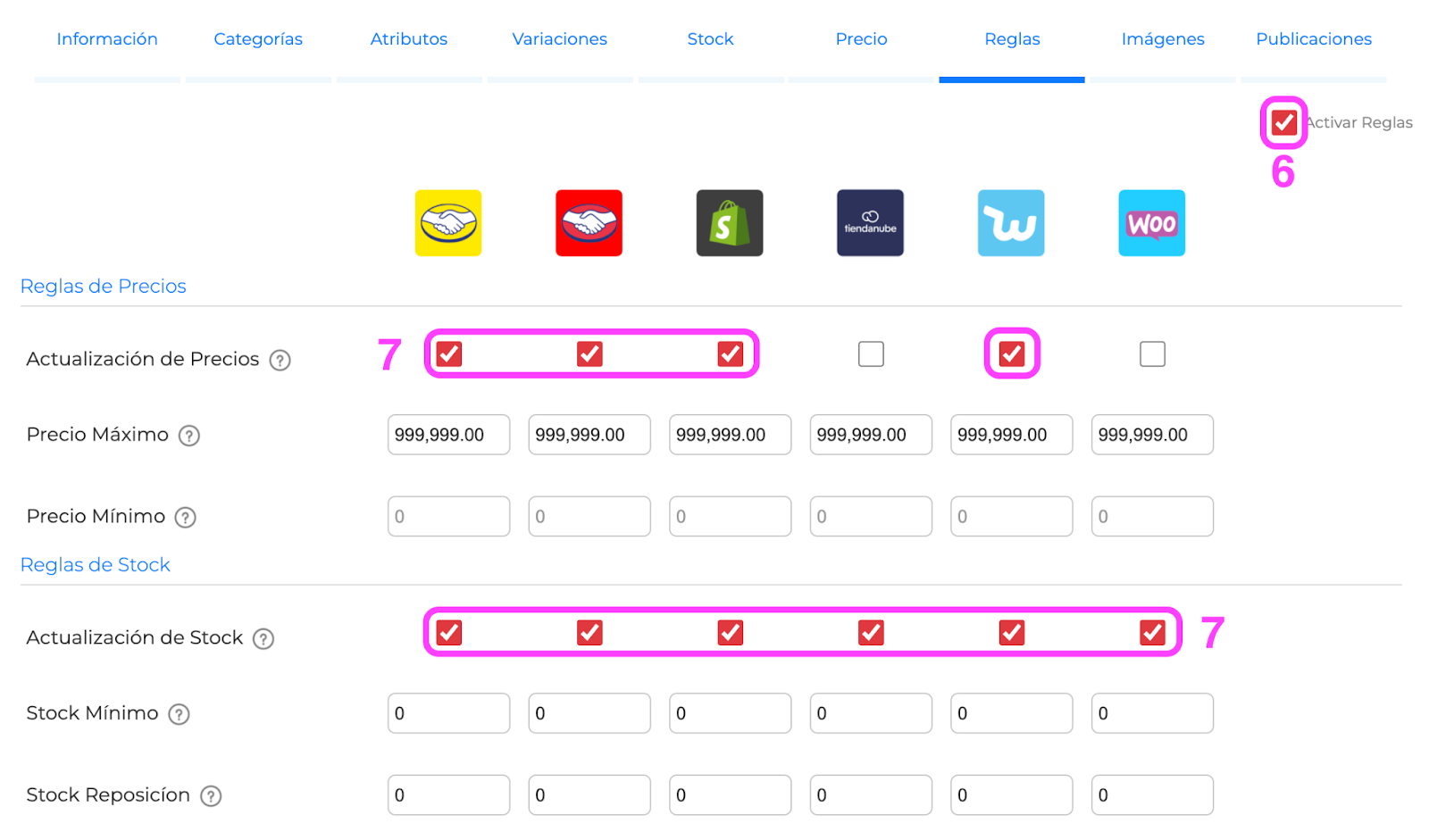Focus Precio Mínimo field under MercadoLibre
Screen dimensions: 1429x840
(448, 517)
